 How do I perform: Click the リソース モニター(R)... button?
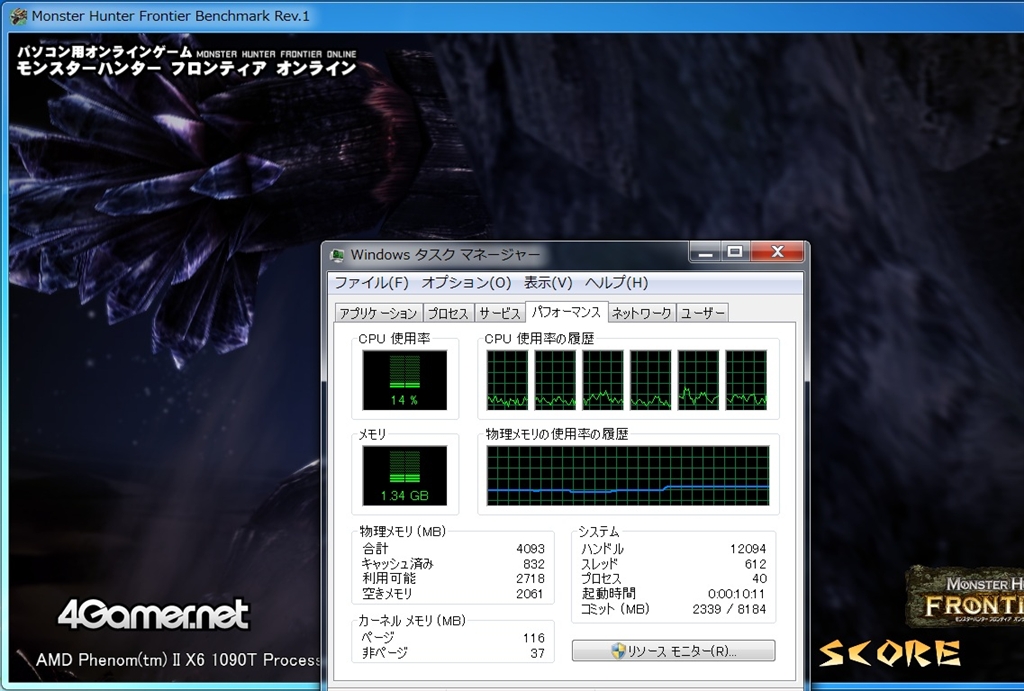pyautogui.click(x=673, y=651)
